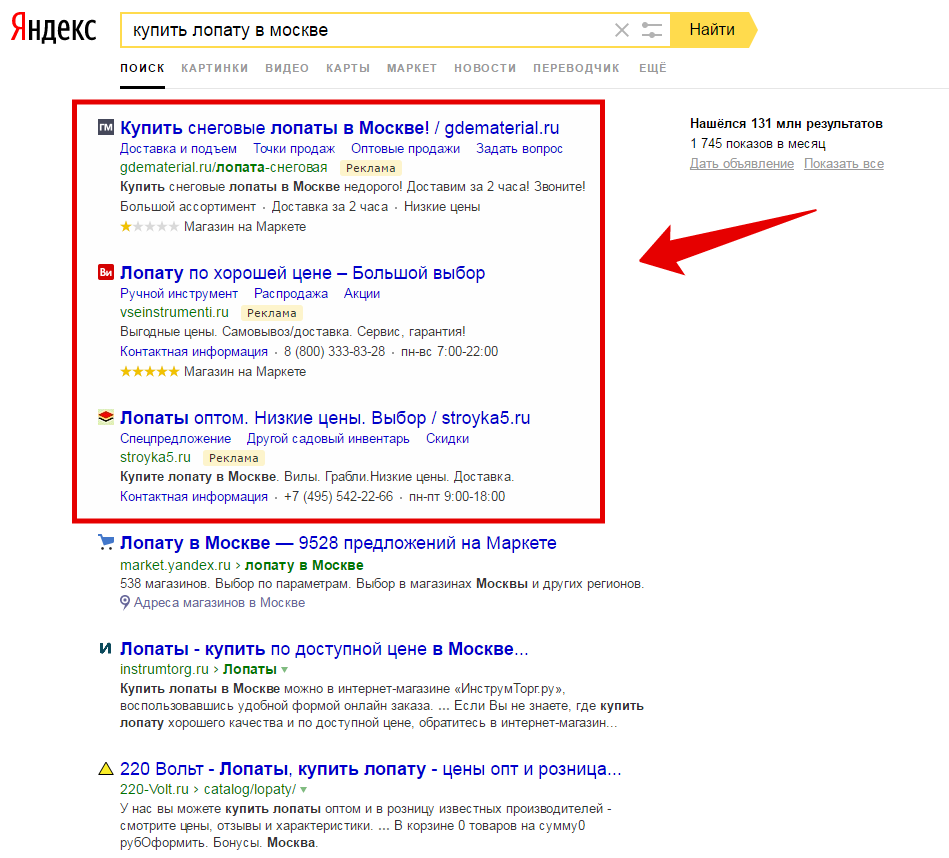This screenshot has width=949, height=858.
Task: Click the instrumtorg.ru favicon icon
Action: pyautogui.click(x=106, y=648)
